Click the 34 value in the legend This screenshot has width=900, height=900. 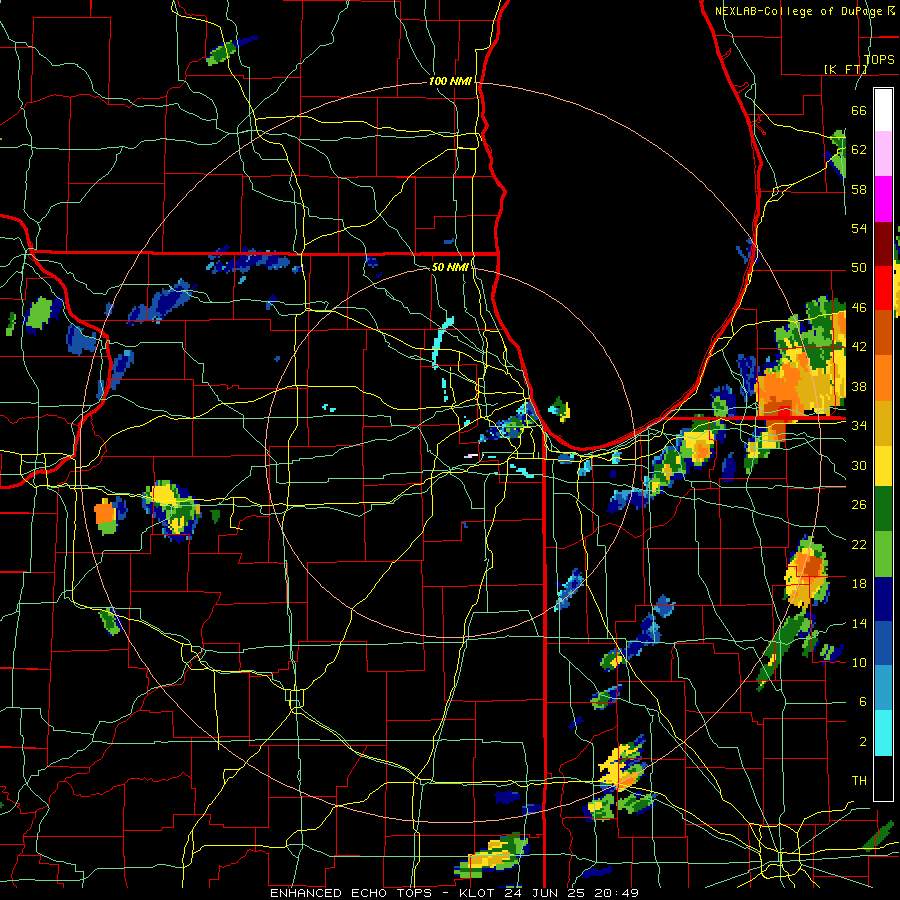point(859,426)
